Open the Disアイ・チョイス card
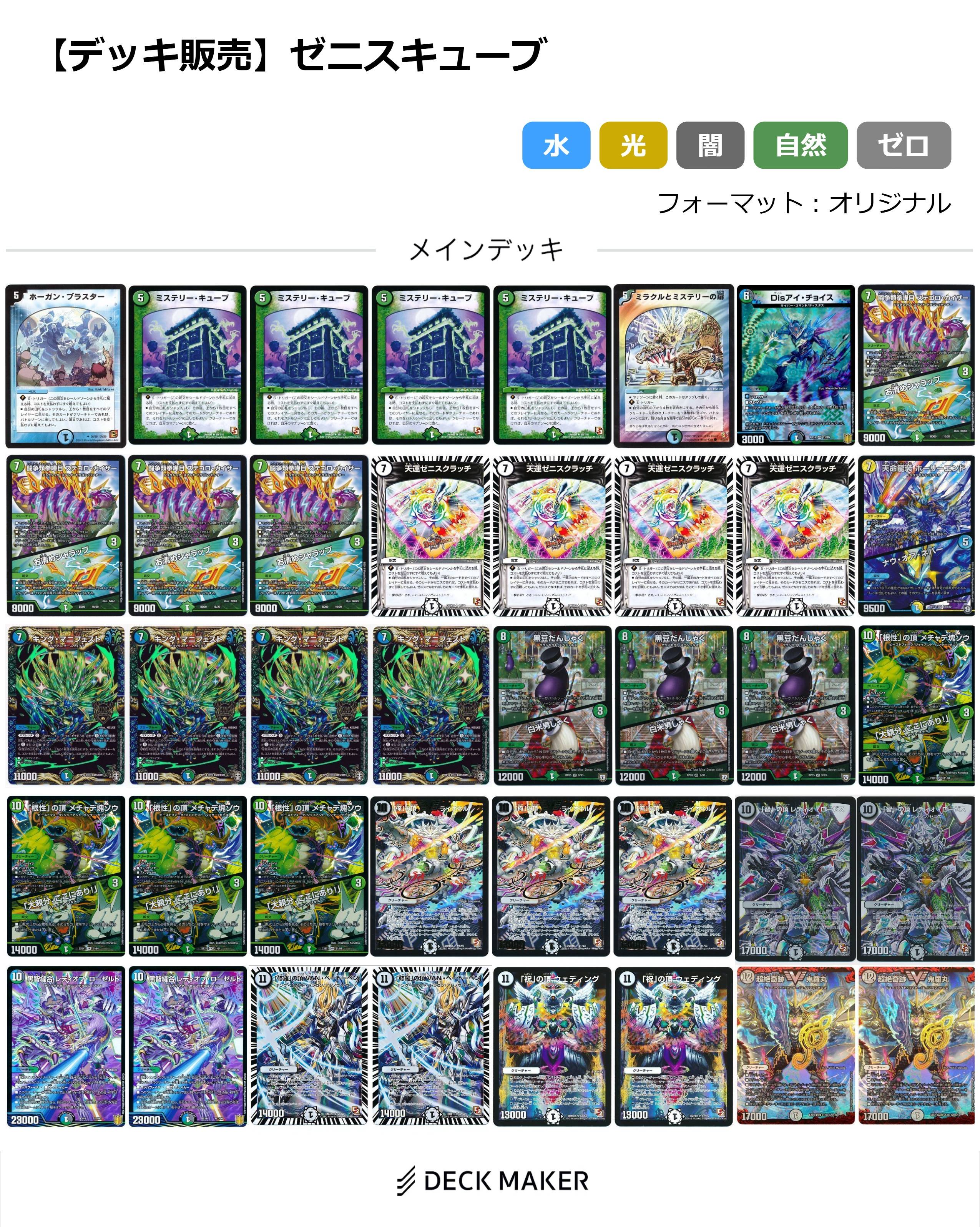 click(x=796, y=366)
